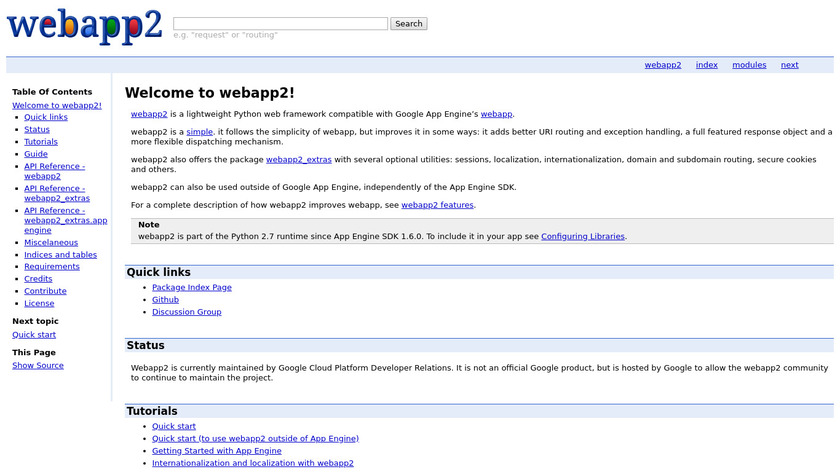Image resolution: width=840 pixels, height=472 pixels.
Task: Open 'Quick start (to use webapp2 outside of App Engine)'
Action: (255, 438)
